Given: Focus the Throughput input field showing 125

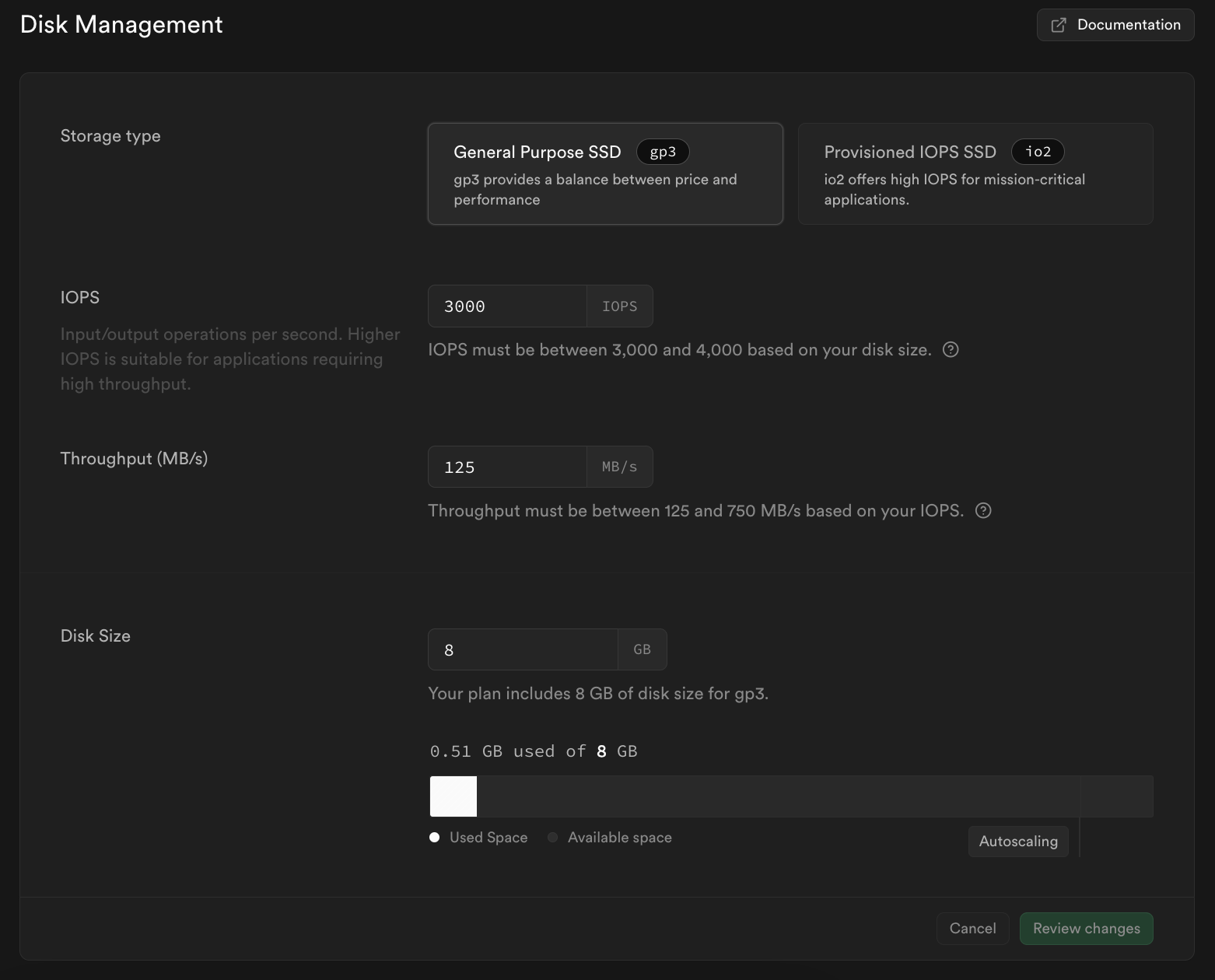Looking at the screenshot, I should point(507,467).
